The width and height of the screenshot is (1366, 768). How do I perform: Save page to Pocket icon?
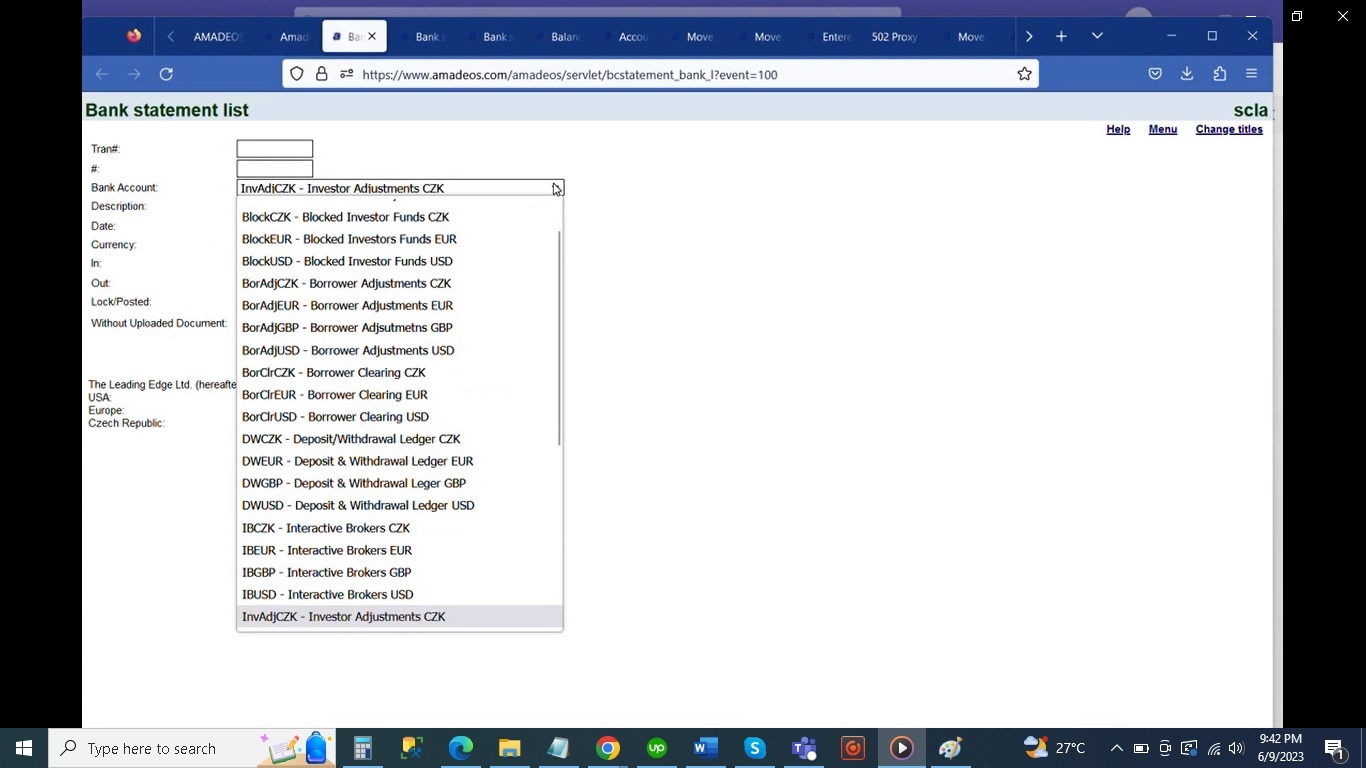[1155, 74]
